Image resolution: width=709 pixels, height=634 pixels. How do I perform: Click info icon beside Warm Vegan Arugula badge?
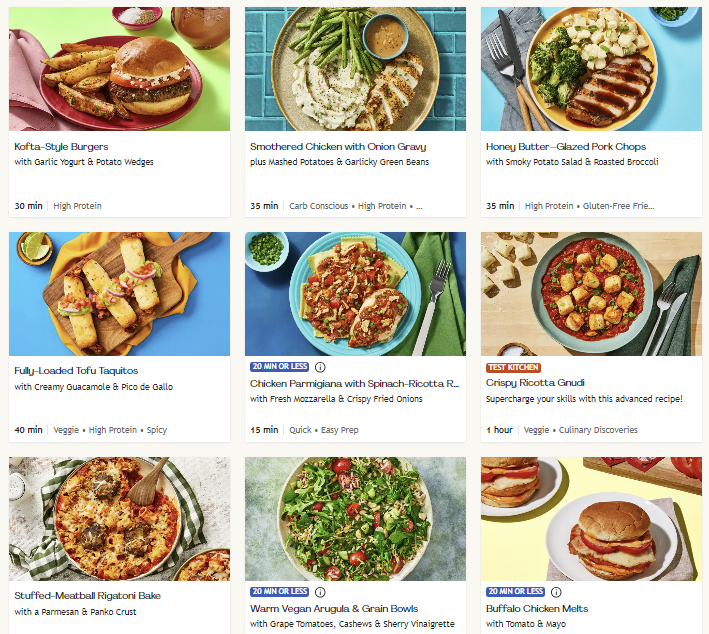319,592
